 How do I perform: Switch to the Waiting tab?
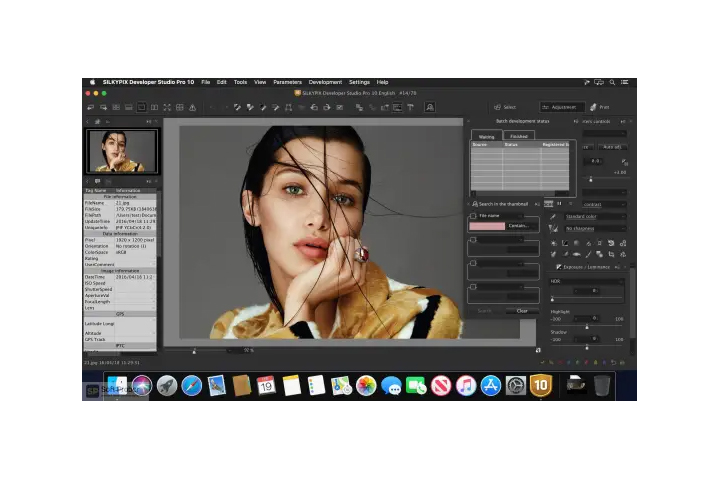[x=487, y=136]
